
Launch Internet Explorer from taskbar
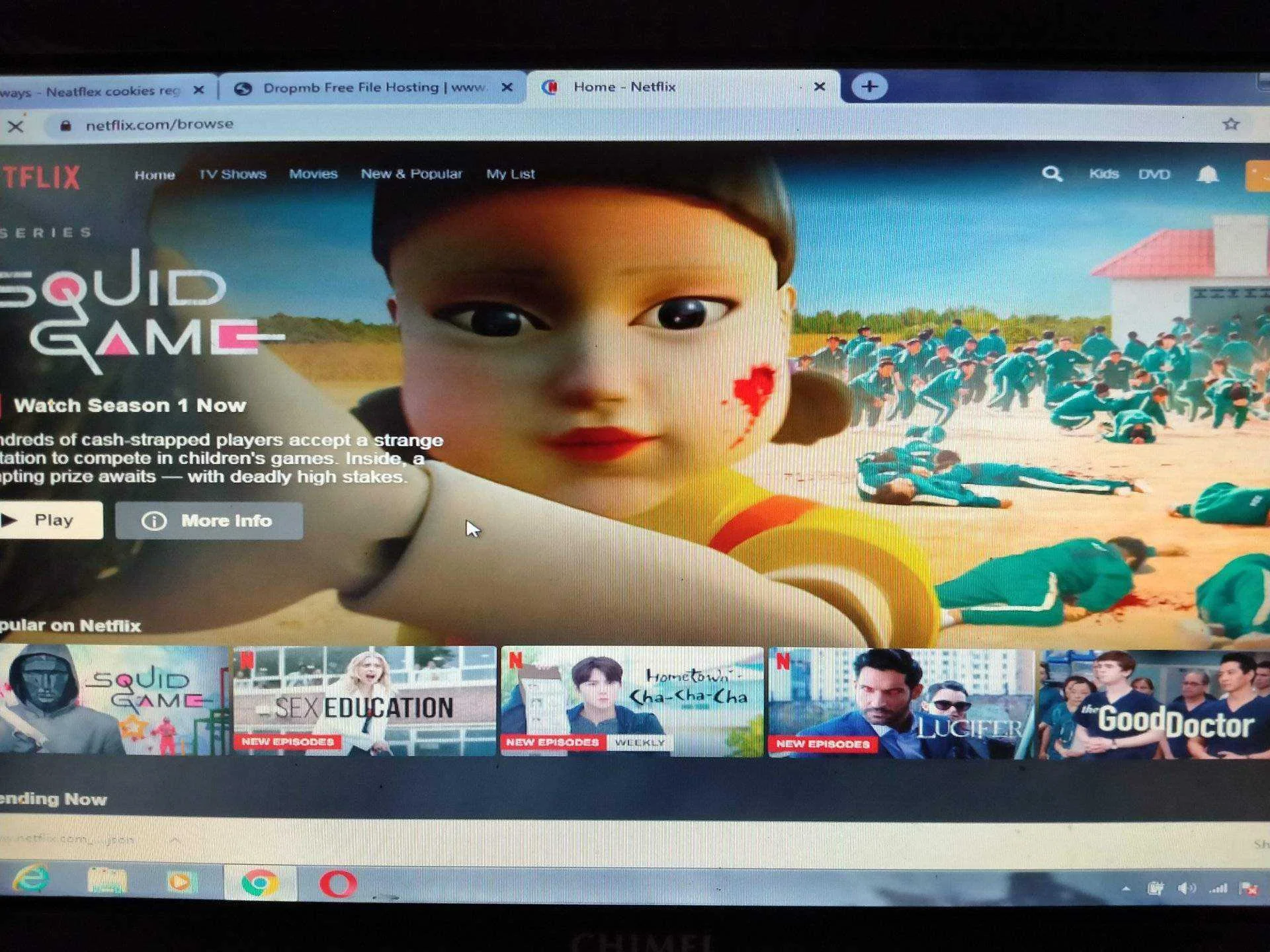point(31,879)
